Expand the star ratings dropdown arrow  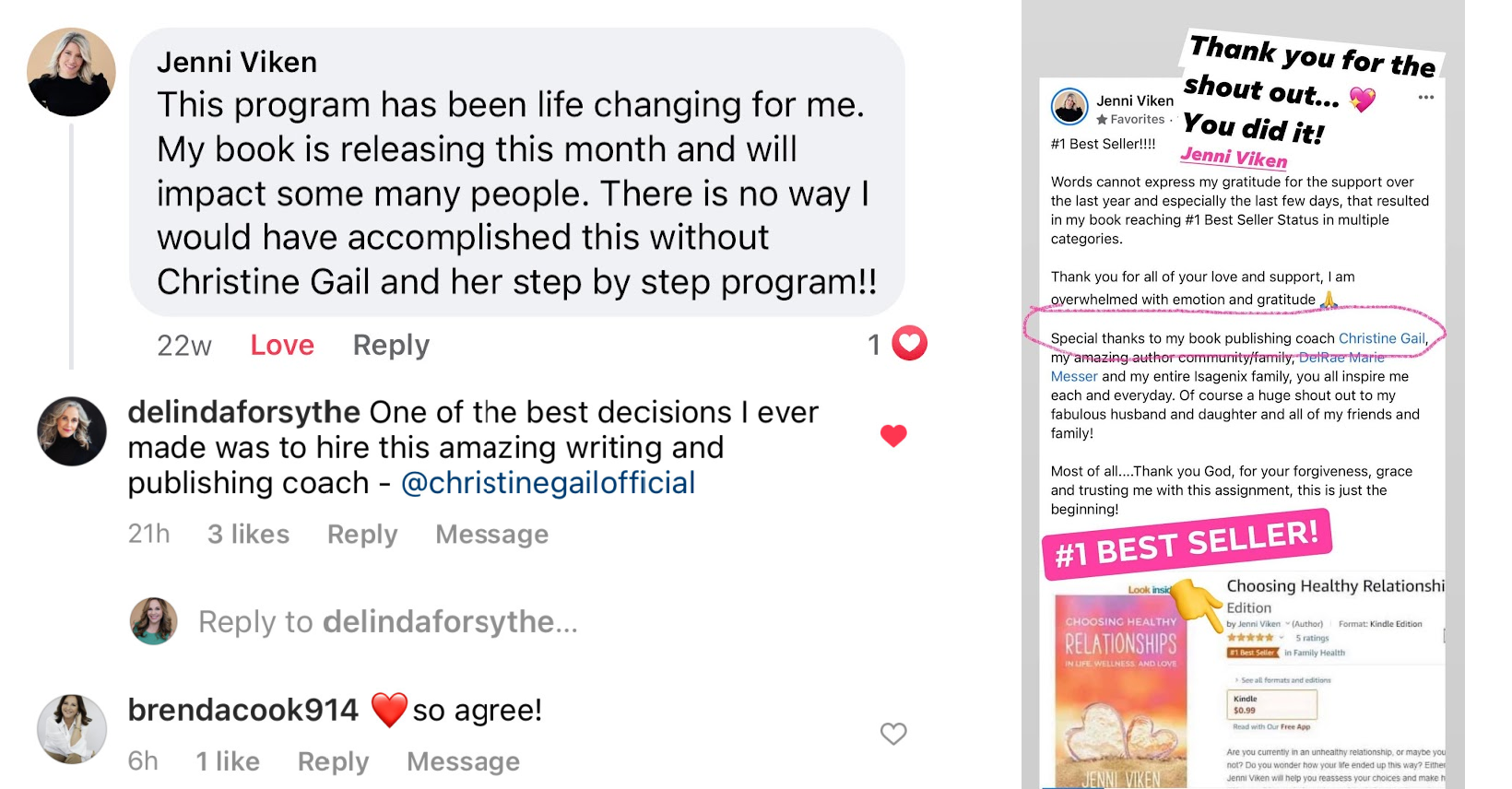click(x=1282, y=638)
